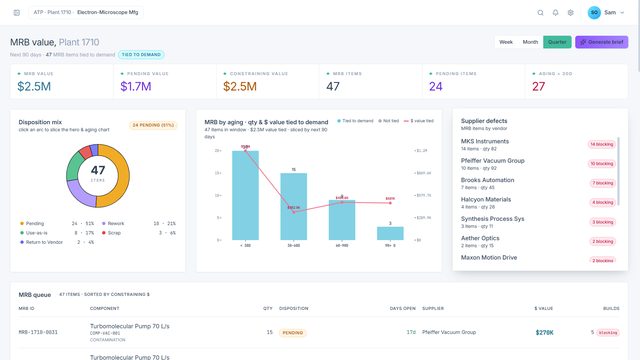Click the 10 blocking badge

pos(602,164)
